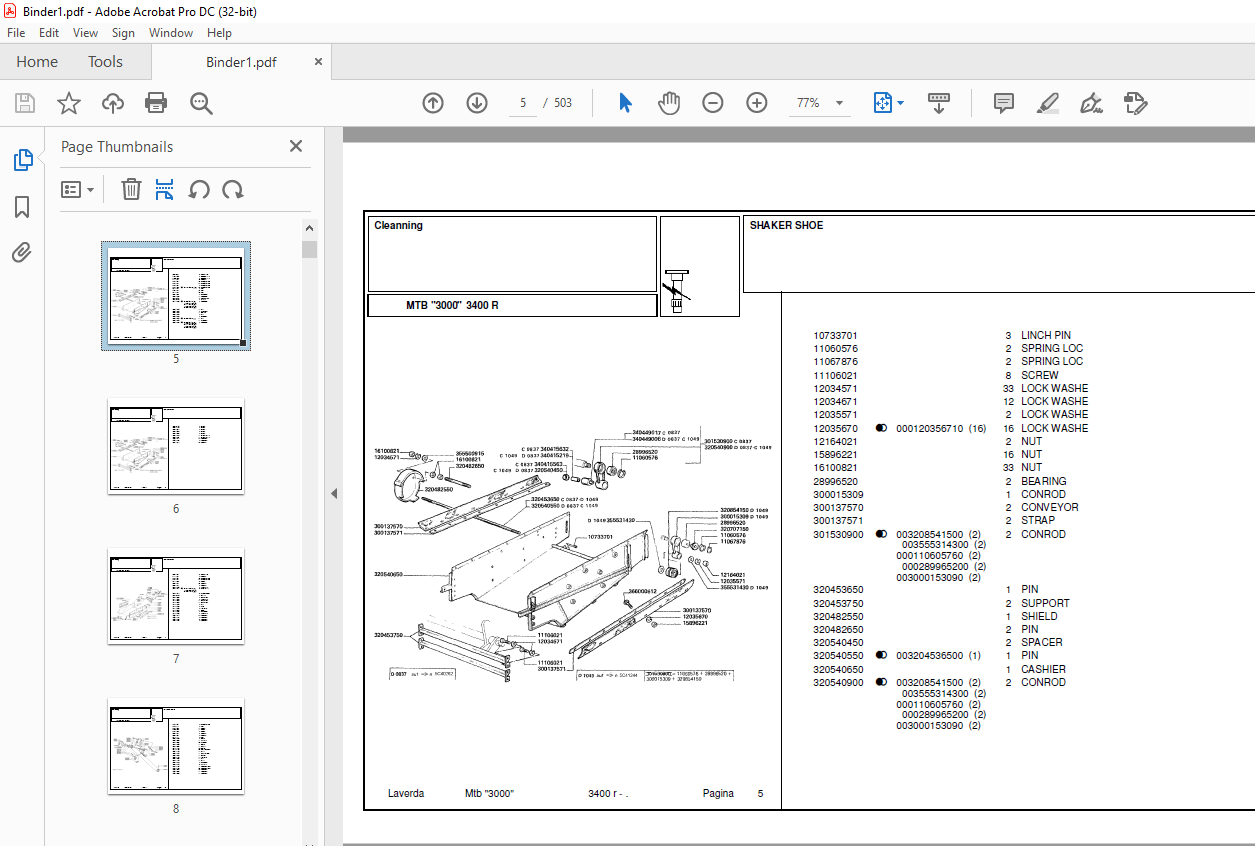Expand the fit page options dropdown

[889, 103]
